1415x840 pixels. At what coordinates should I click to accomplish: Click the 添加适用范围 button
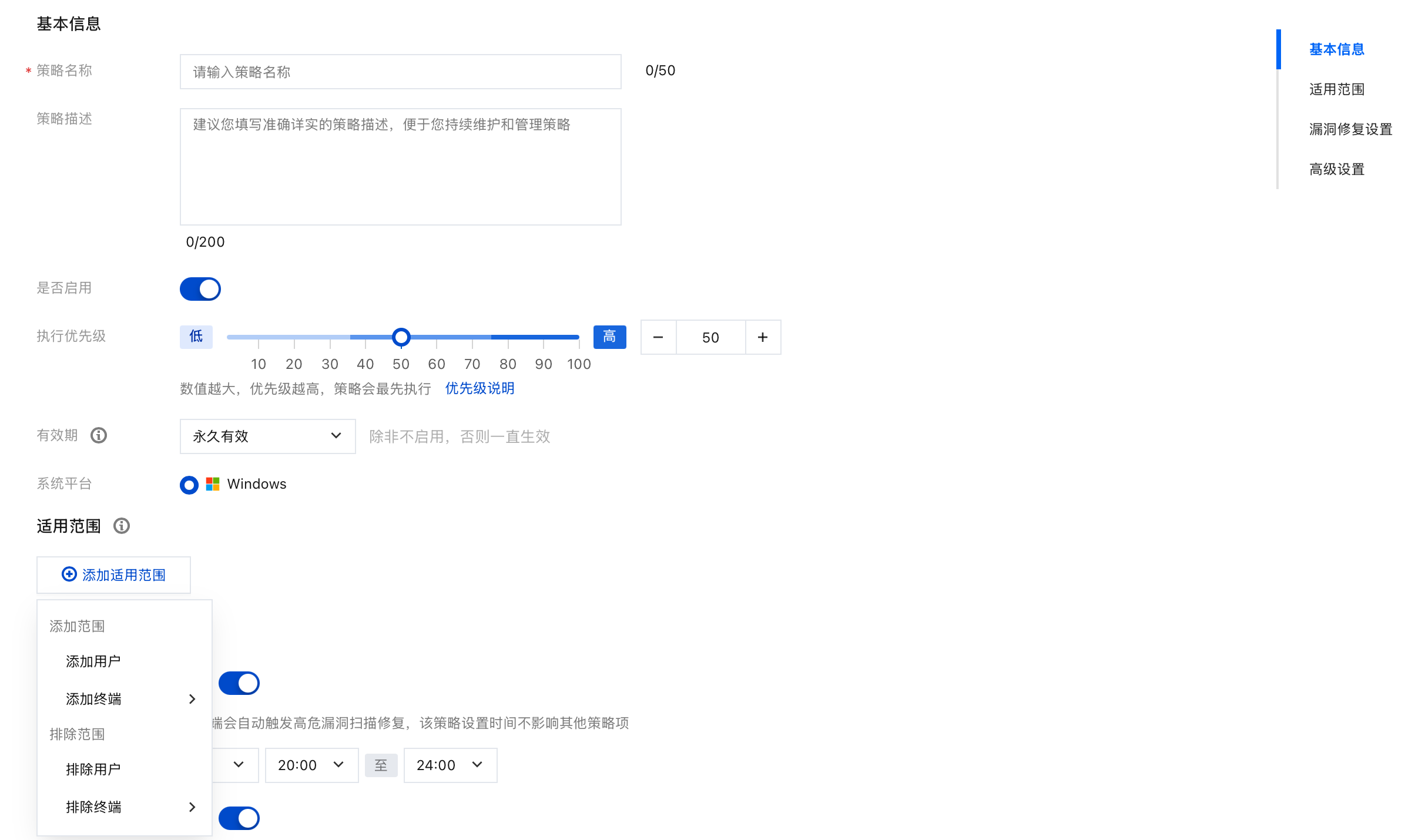tap(113, 575)
